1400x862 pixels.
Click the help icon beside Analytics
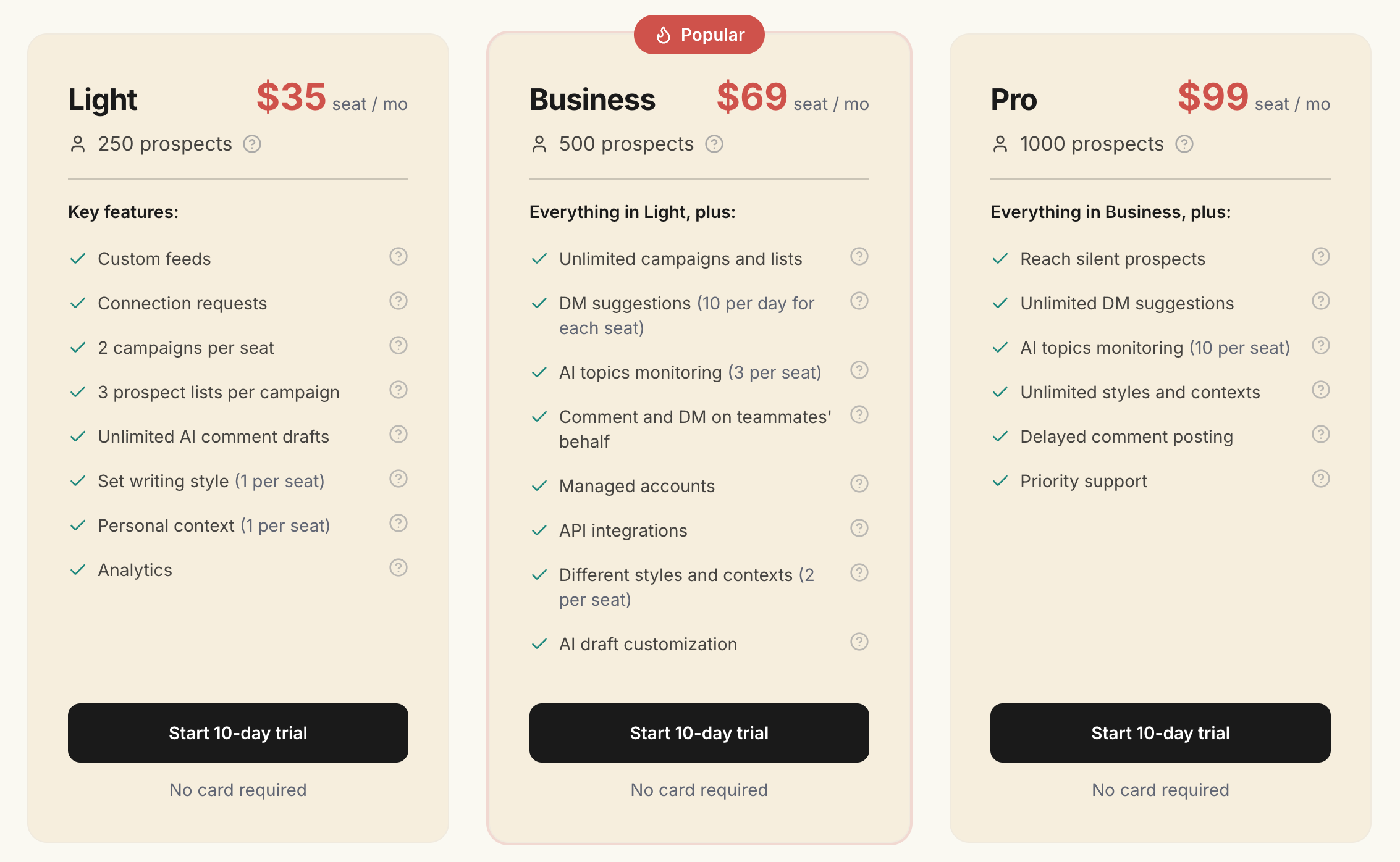click(398, 567)
